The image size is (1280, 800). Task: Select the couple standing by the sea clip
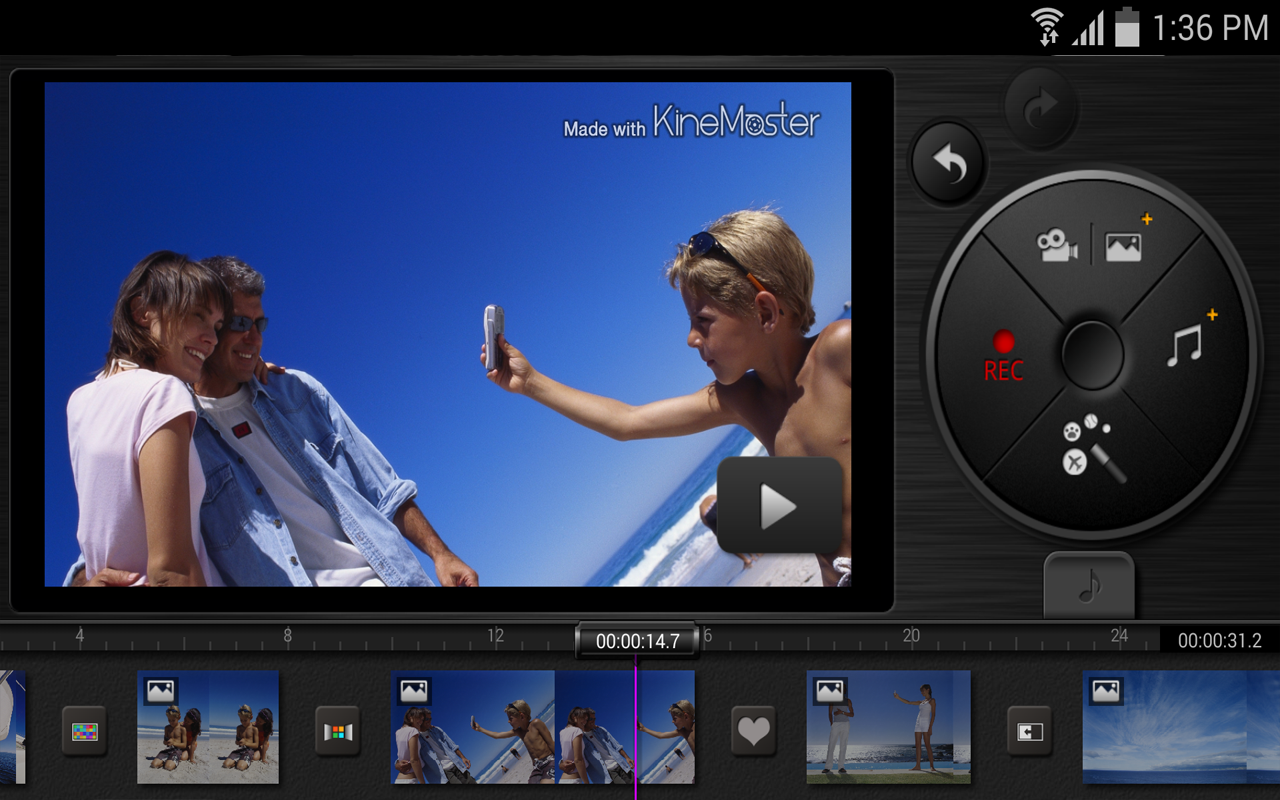click(x=889, y=727)
